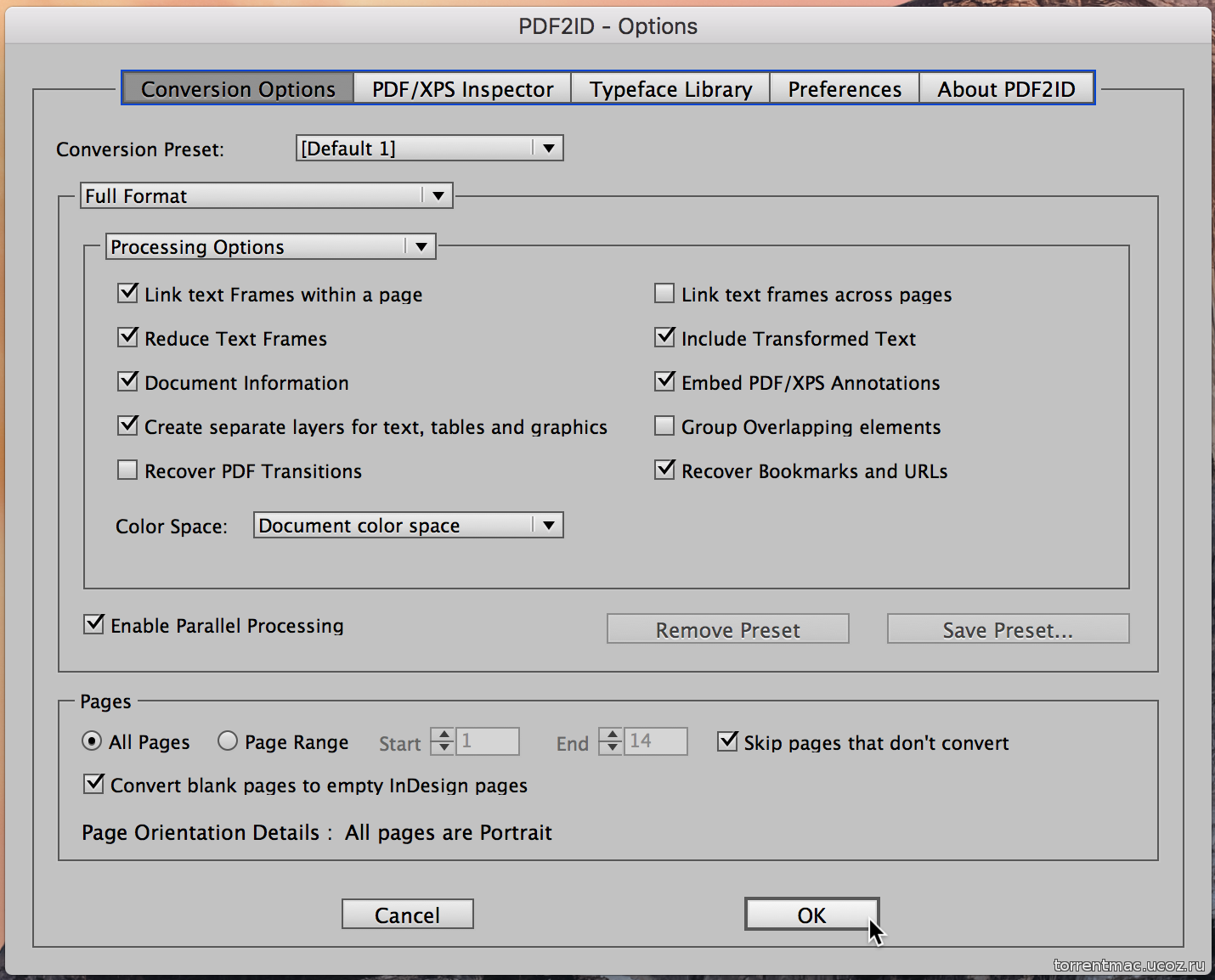Click the Start page number field
1215x980 pixels.
pos(488,741)
